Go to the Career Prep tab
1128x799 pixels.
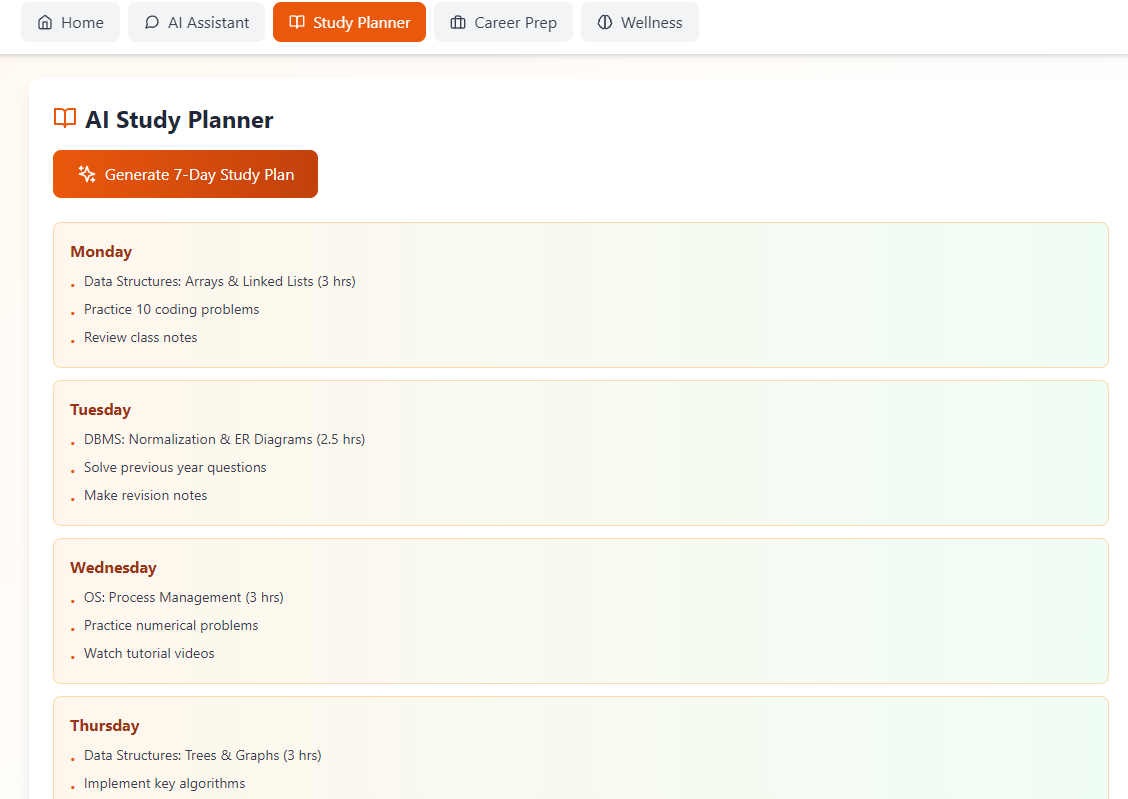(504, 22)
